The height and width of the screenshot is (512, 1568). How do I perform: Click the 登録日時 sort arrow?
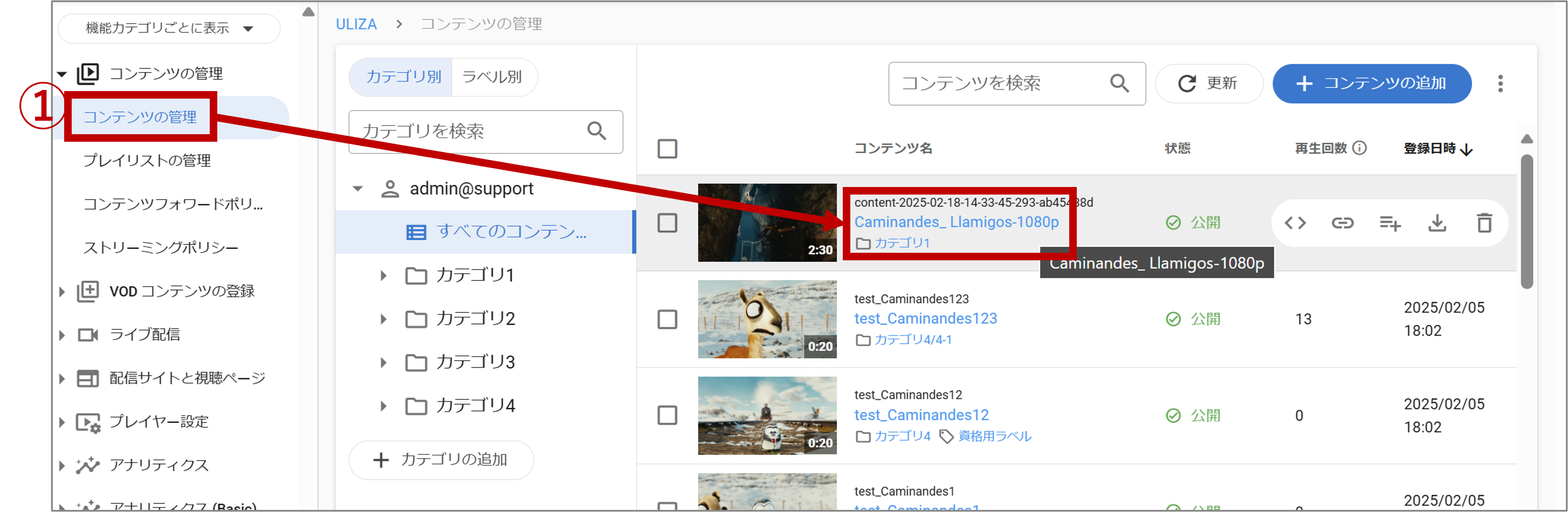(1467, 149)
